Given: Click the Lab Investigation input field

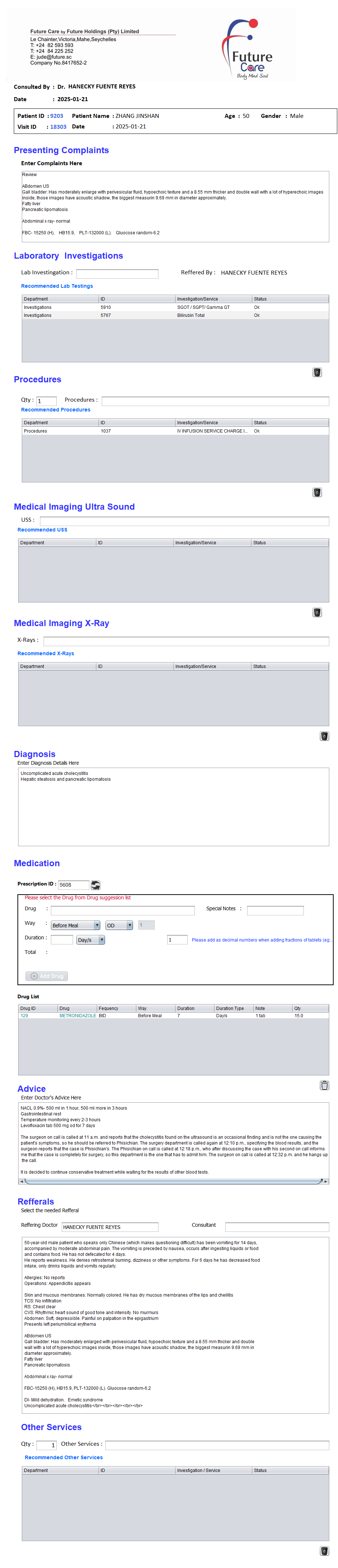Looking at the screenshot, I should tap(117, 273).
